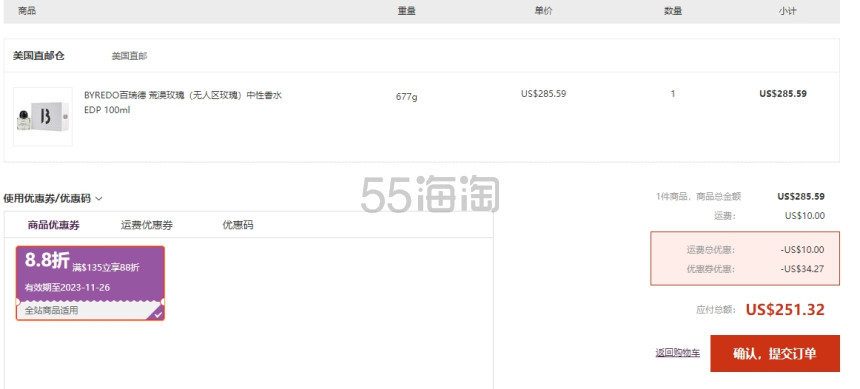Screen dimensions: 860x389
Task: Collapse the 使用优惠券/优惠码 section chevron
Action: 99,199
